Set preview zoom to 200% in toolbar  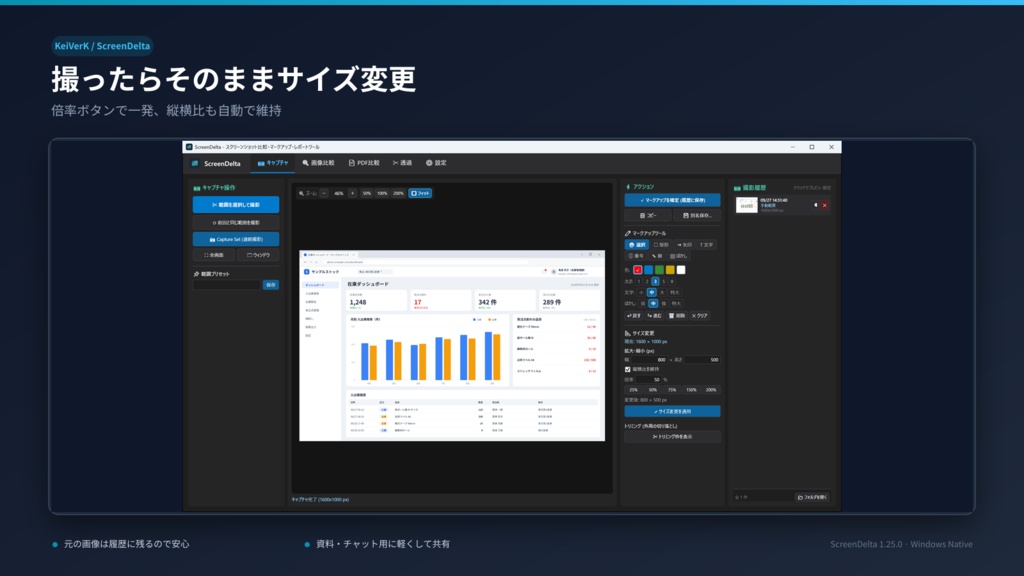coord(398,193)
